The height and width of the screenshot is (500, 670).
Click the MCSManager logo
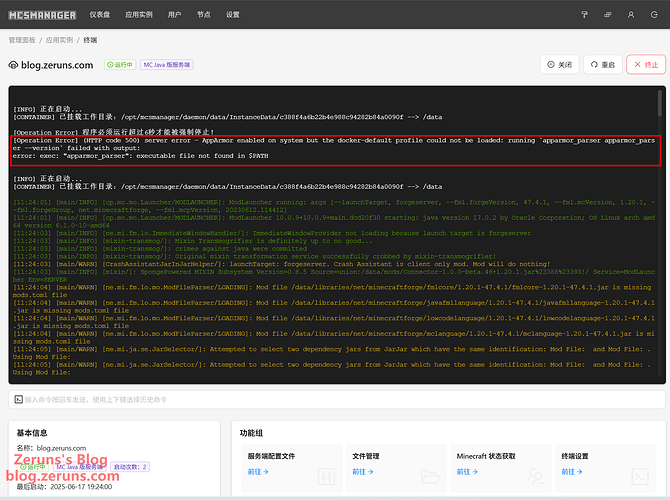coord(42,15)
